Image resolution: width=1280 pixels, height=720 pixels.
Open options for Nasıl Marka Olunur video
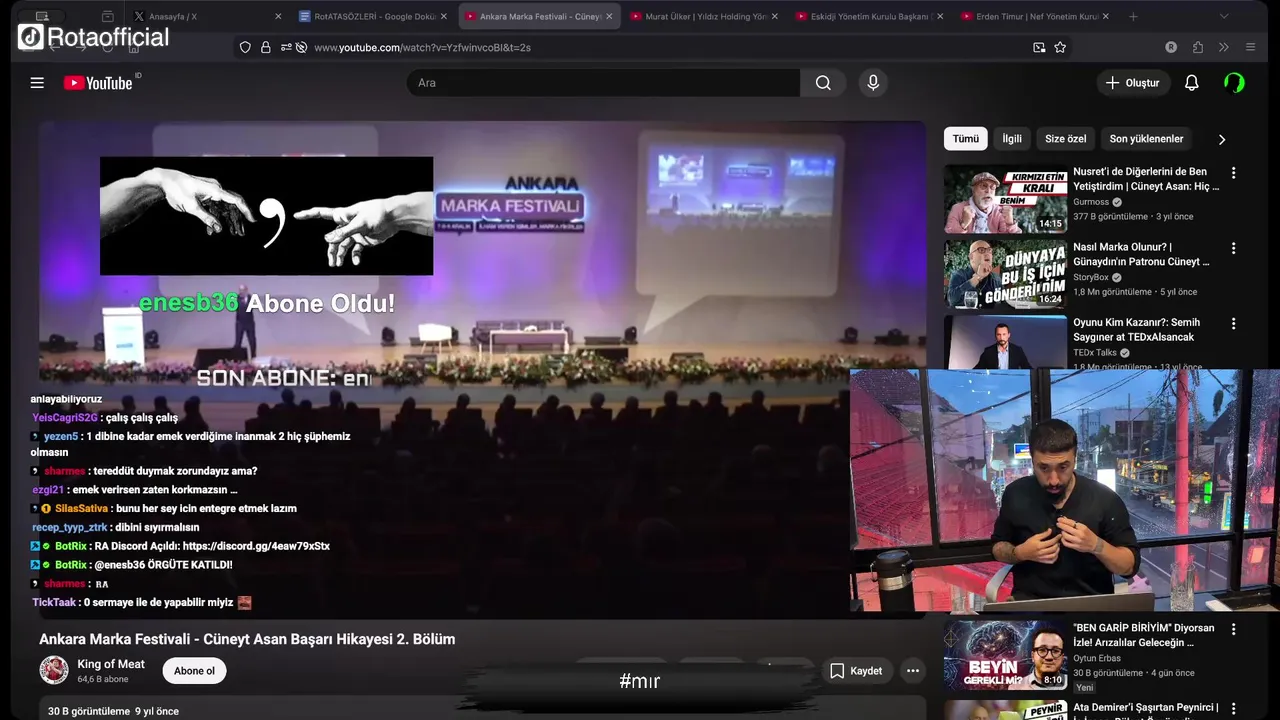click(1233, 248)
